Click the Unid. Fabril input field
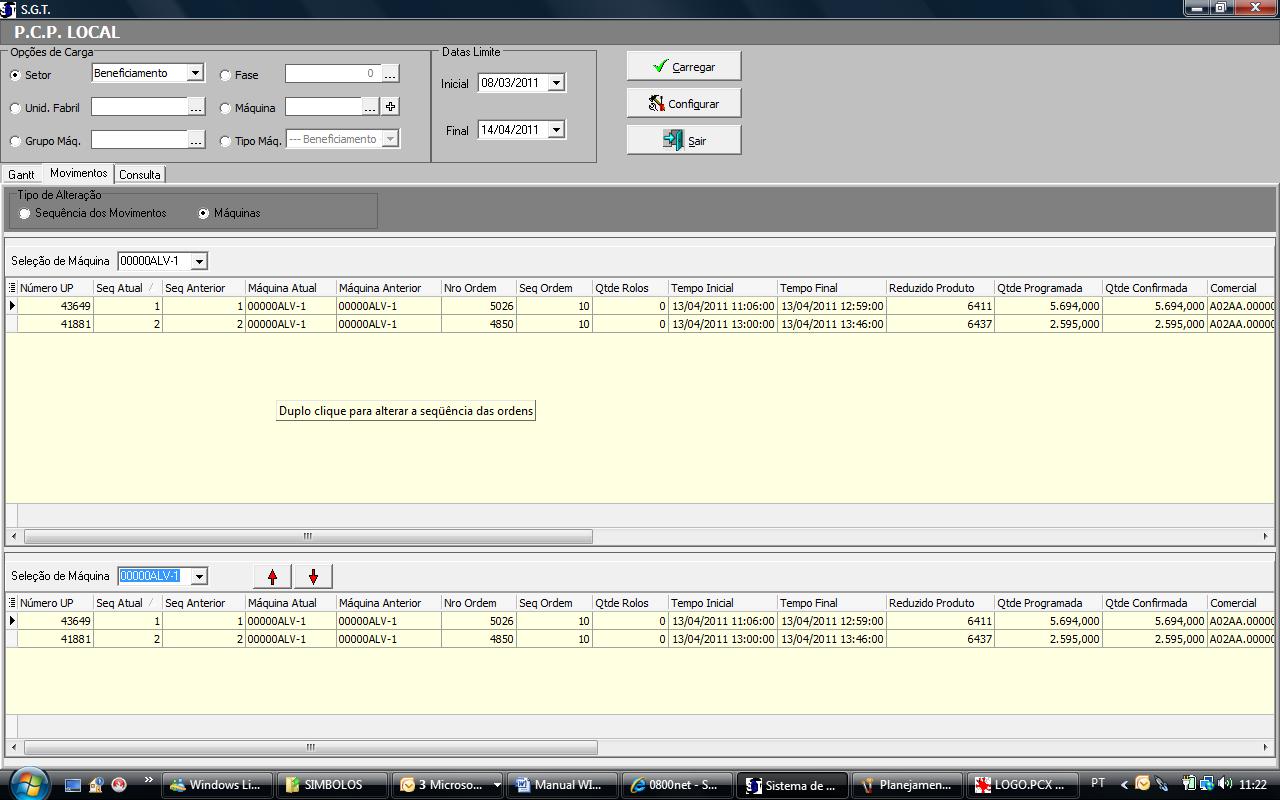 [x=139, y=107]
